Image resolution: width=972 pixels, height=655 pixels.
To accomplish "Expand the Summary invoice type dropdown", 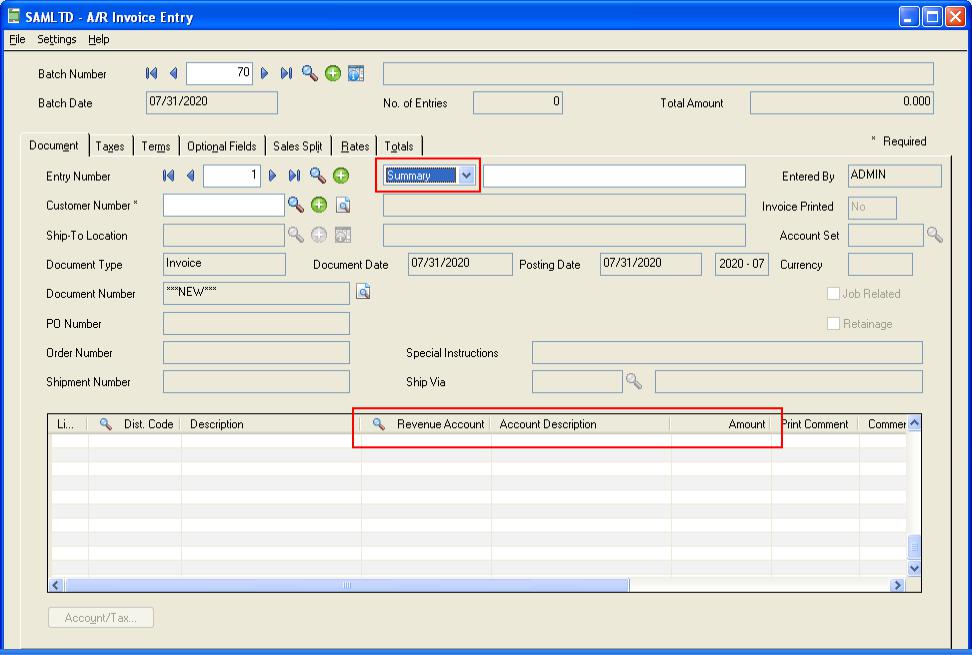I will point(467,176).
